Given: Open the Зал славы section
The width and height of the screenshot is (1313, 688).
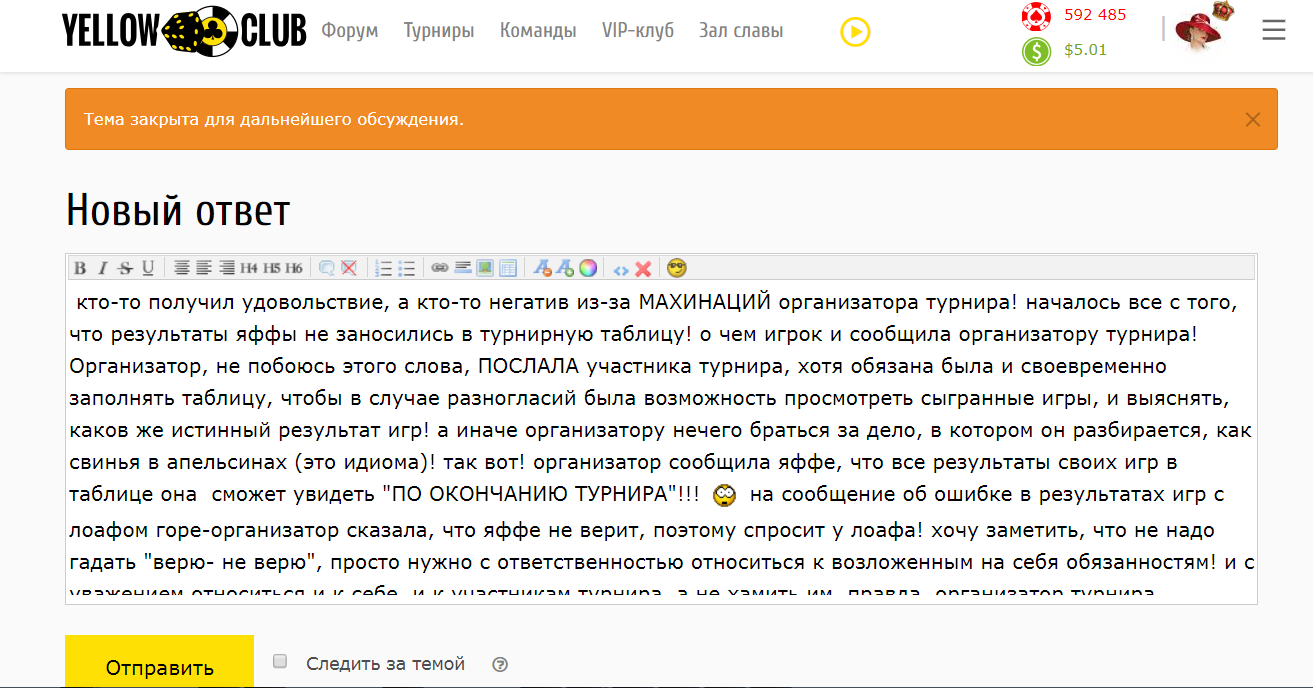Looking at the screenshot, I should (x=741, y=30).
